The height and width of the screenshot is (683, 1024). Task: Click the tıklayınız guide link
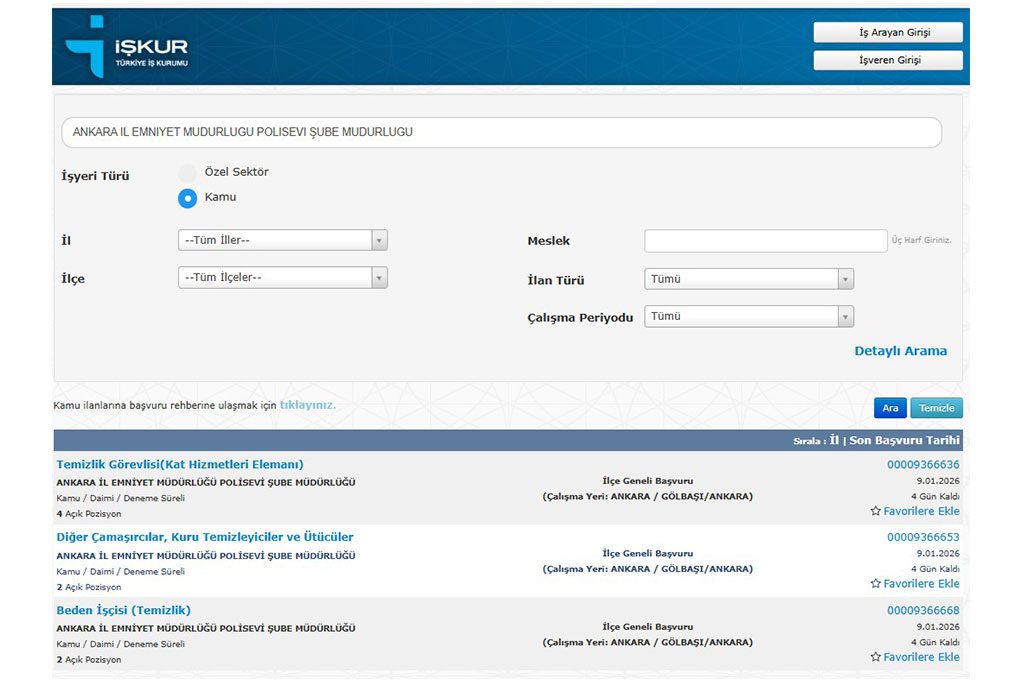point(307,405)
